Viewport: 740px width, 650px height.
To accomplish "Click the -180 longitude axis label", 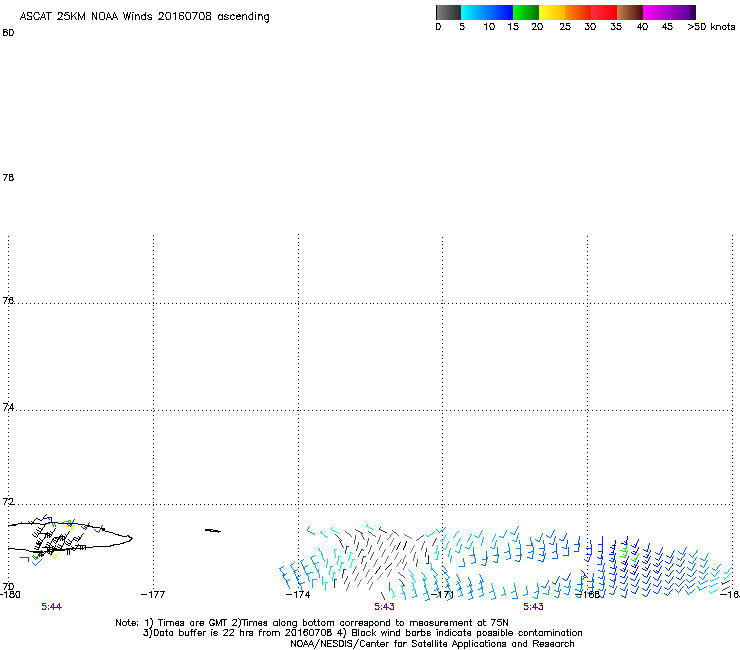I will (x=10, y=595).
